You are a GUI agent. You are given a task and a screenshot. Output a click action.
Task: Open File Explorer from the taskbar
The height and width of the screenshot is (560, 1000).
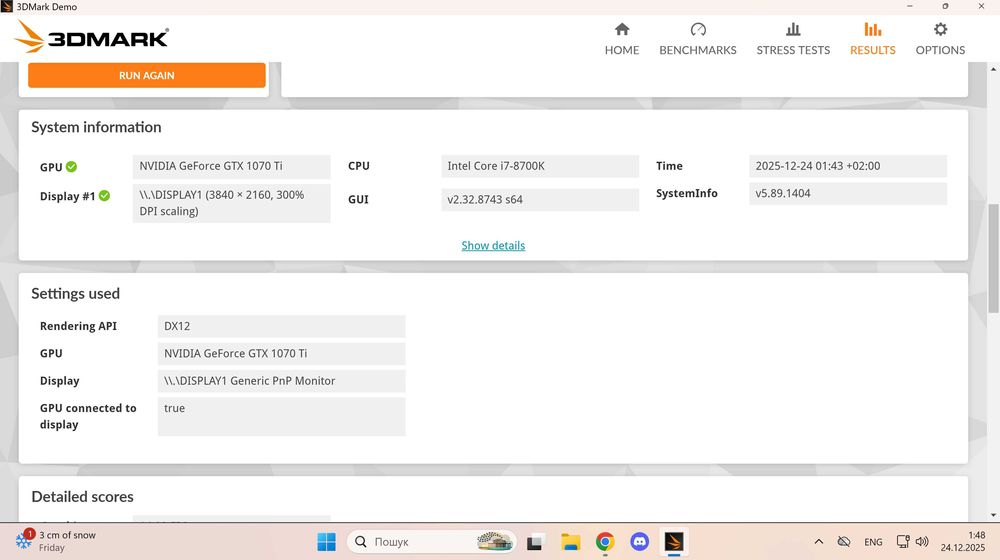(x=570, y=542)
